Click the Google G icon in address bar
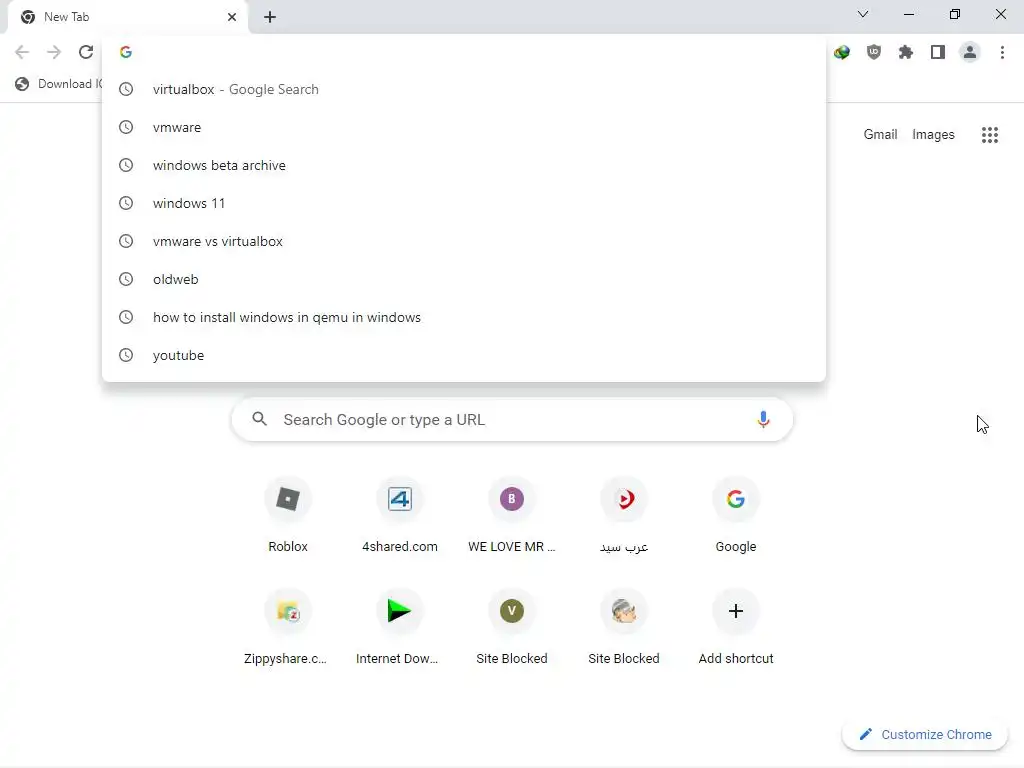The width and height of the screenshot is (1024, 768). coord(126,52)
